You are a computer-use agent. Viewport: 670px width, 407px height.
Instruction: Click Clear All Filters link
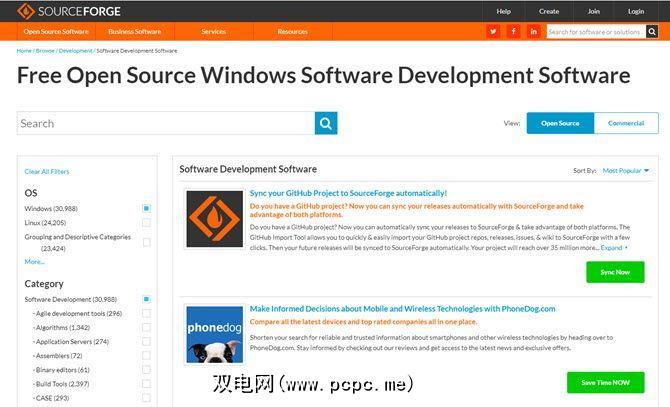click(x=47, y=172)
